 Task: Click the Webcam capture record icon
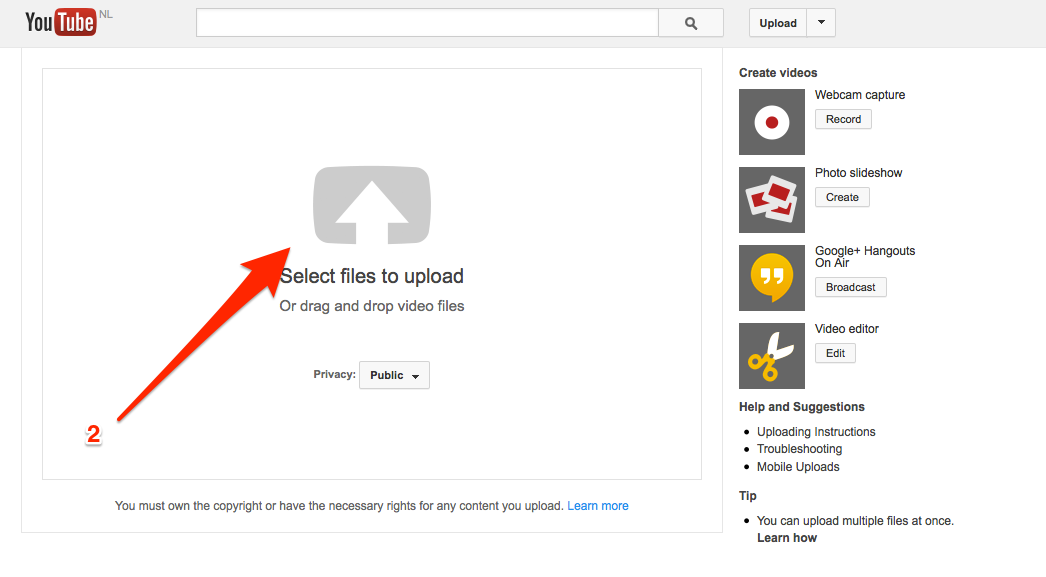pyautogui.click(x=771, y=122)
